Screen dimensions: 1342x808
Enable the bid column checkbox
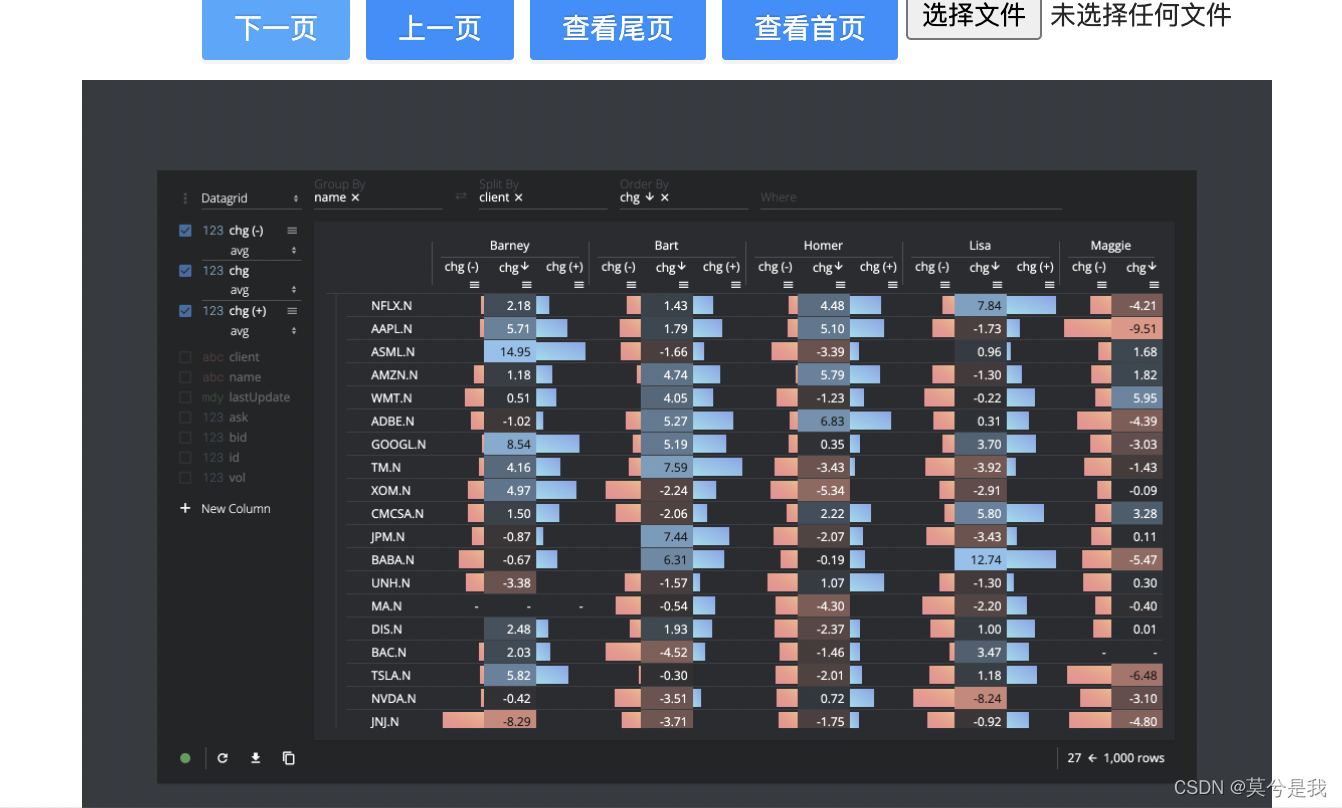point(185,437)
